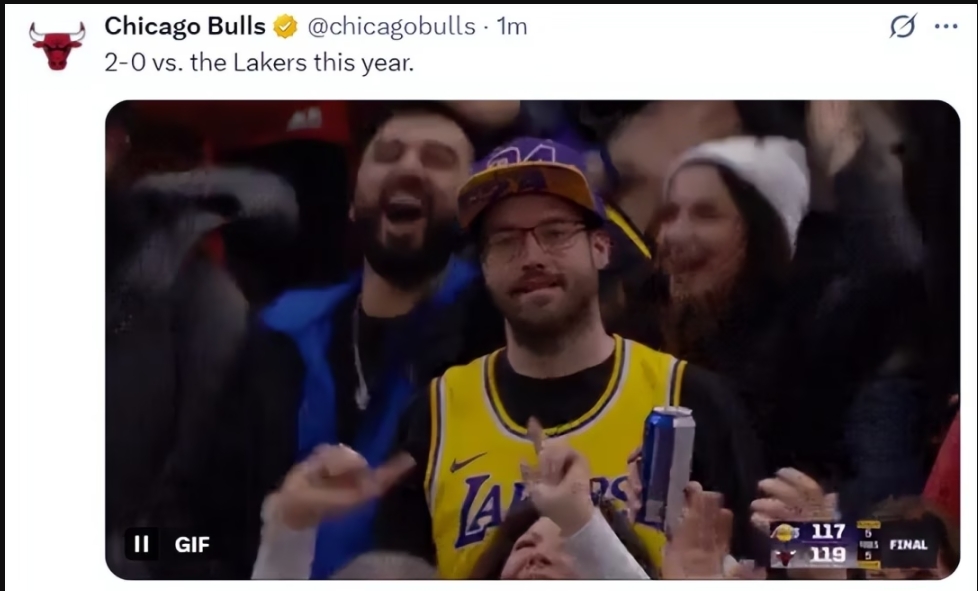Click the GIF label badge

[x=192, y=545]
